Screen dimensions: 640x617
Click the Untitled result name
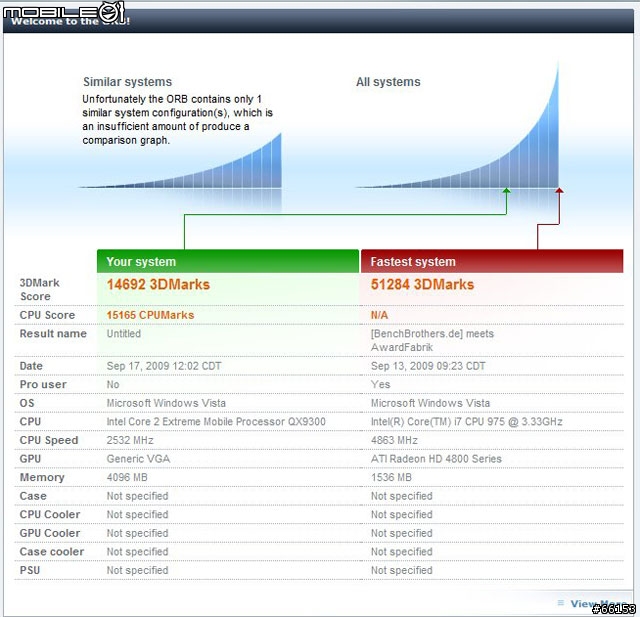[x=124, y=333]
